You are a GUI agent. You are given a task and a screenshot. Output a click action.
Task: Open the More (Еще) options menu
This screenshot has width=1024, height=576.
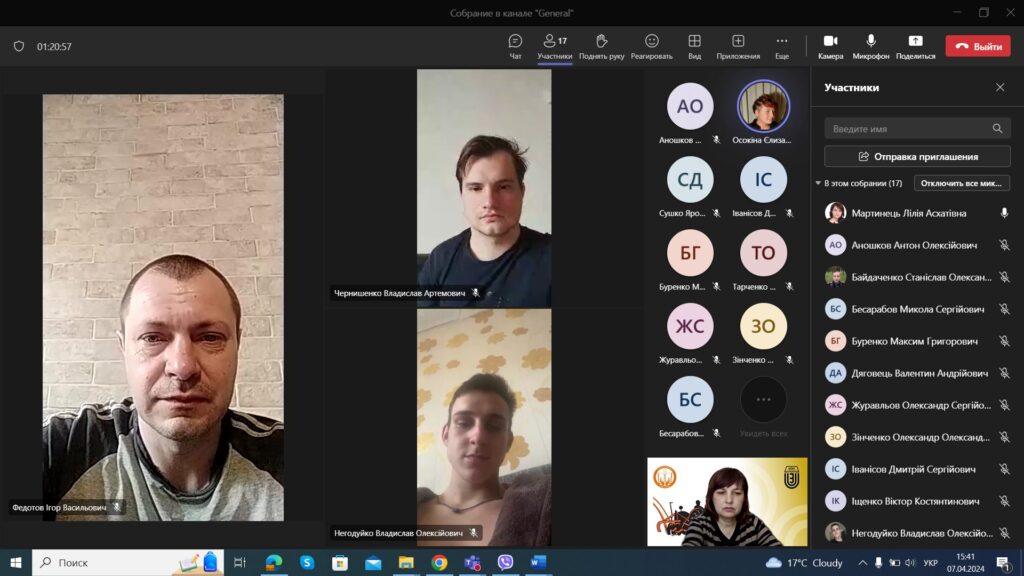click(x=781, y=45)
